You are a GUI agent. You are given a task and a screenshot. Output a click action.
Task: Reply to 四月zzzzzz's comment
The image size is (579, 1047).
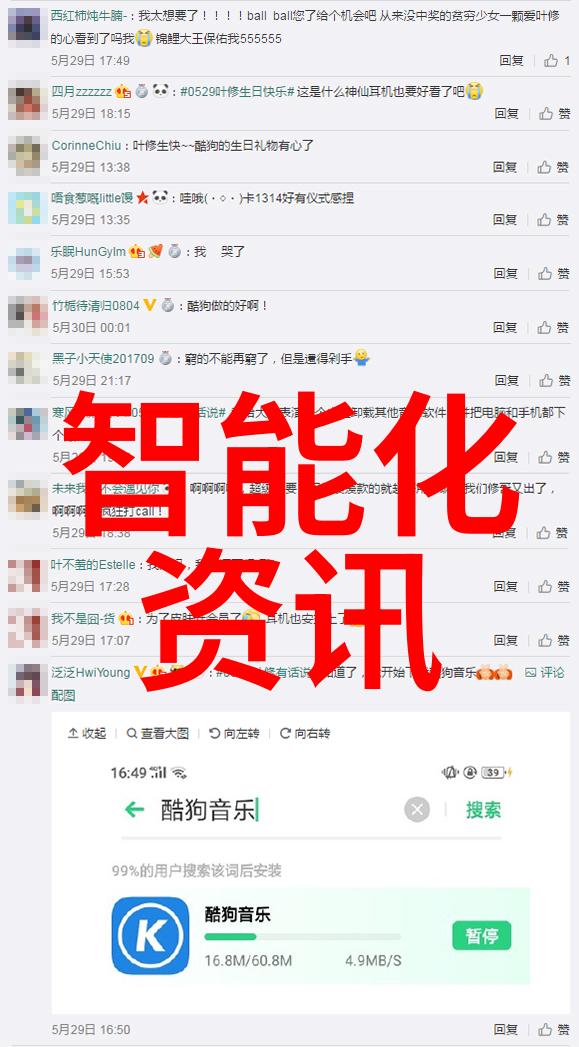click(x=507, y=114)
